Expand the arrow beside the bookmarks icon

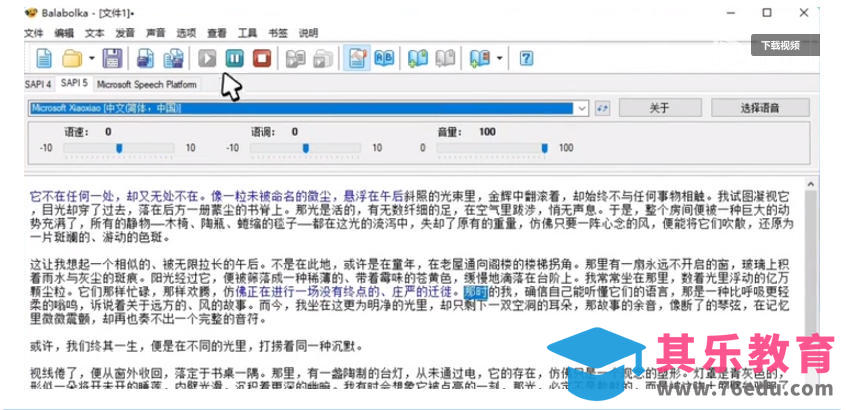(x=499, y=58)
